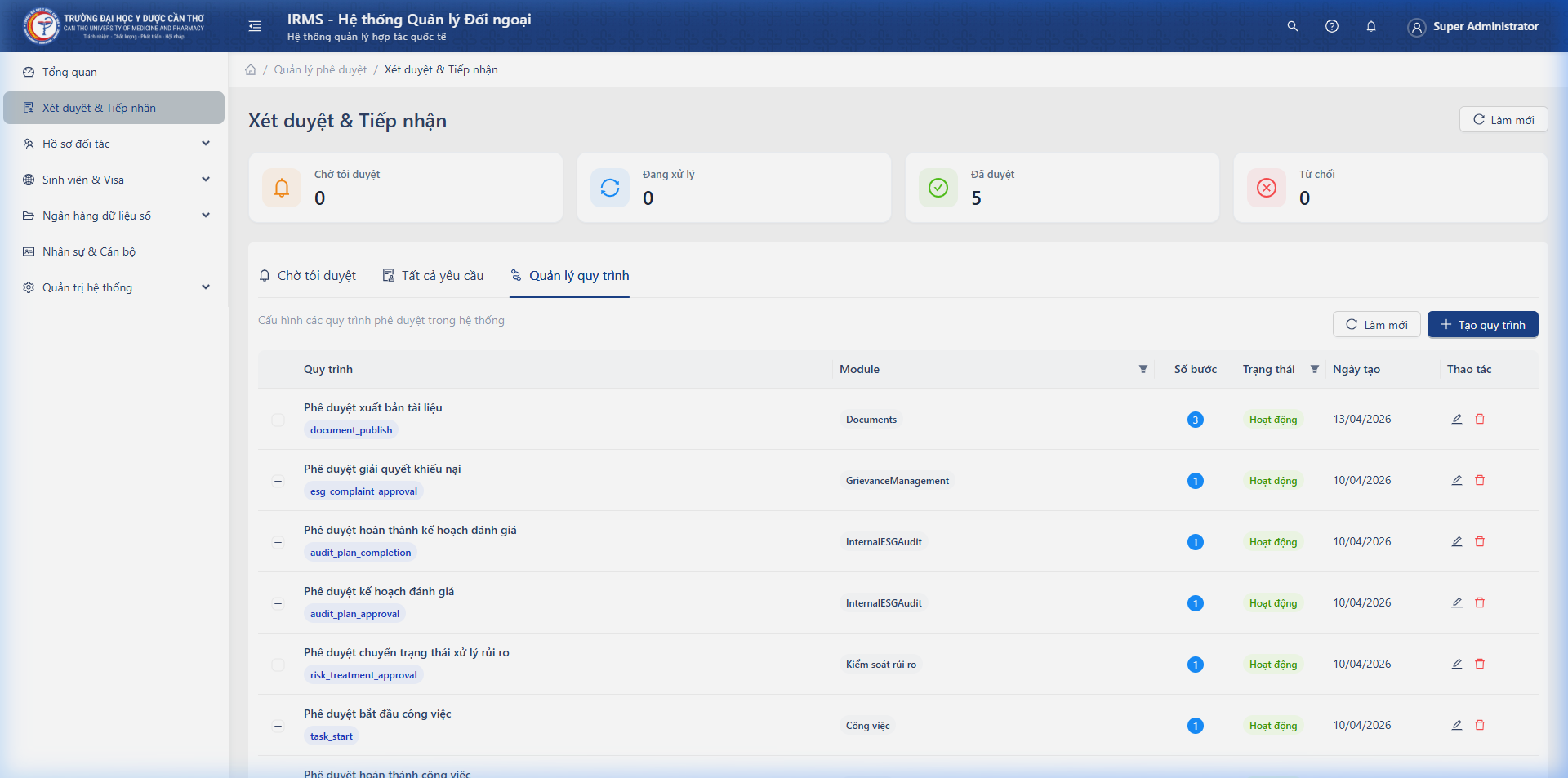Click the home icon in the breadcrumb
This screenshot has width=1568, height=778.
tap(251, 69)
